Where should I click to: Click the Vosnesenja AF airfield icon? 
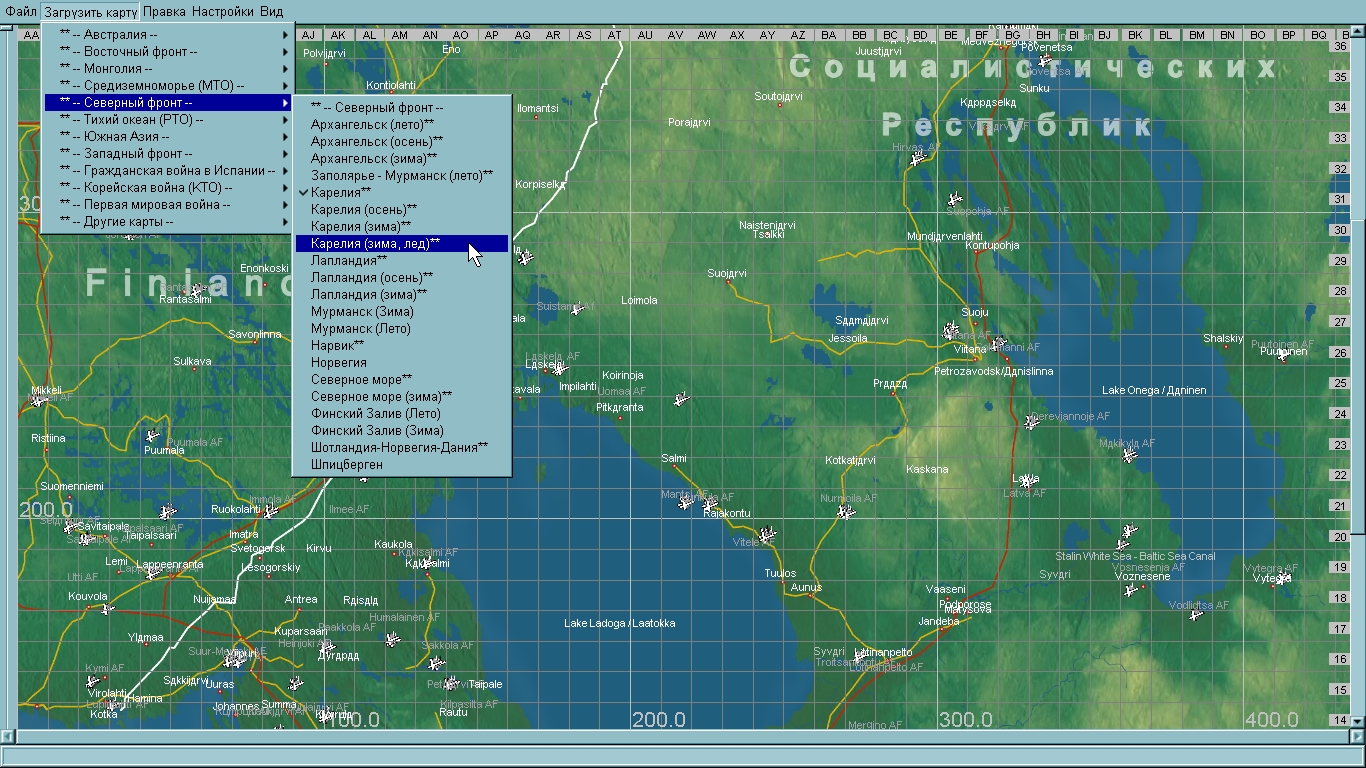coord(1131,590)
